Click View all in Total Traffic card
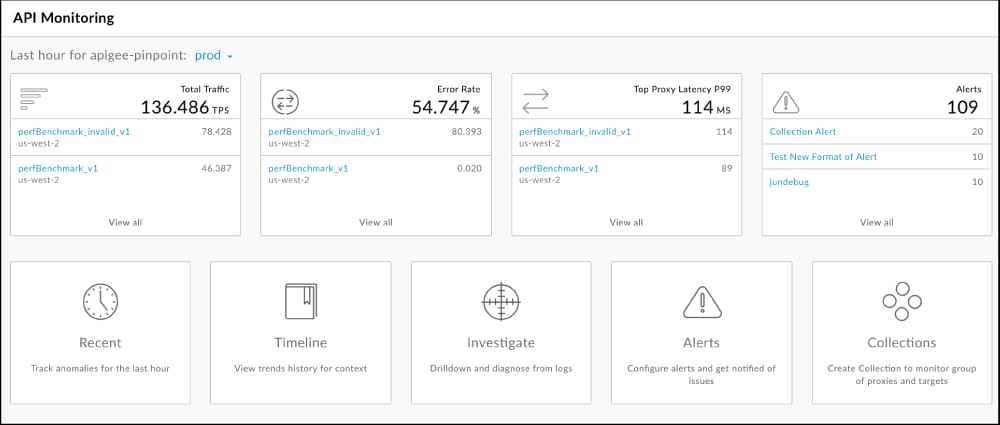The image size is (1000, 425). pos(125,223)
